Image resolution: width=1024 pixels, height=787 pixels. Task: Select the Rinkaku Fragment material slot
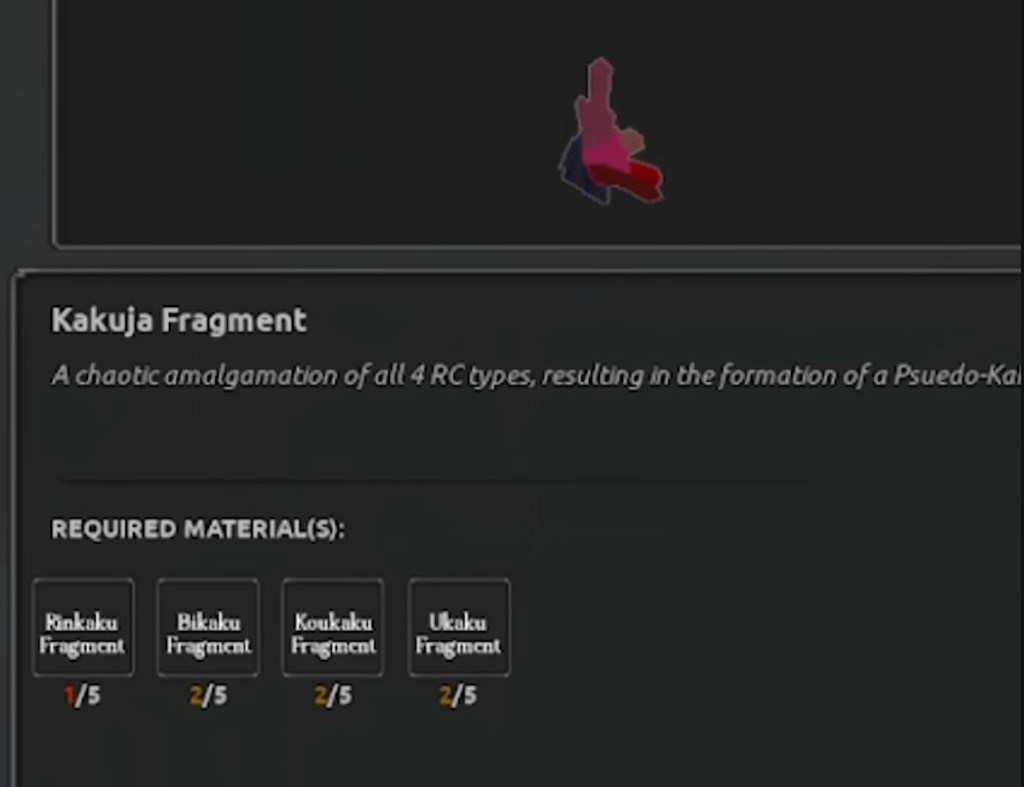tap(83, 627)
